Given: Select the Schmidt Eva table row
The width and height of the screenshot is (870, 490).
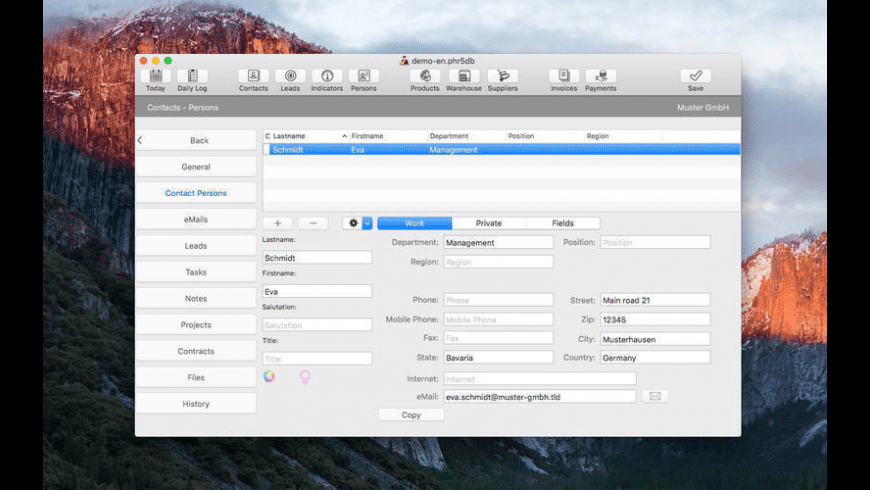Looking at the screenshot, I should point(502,150).
